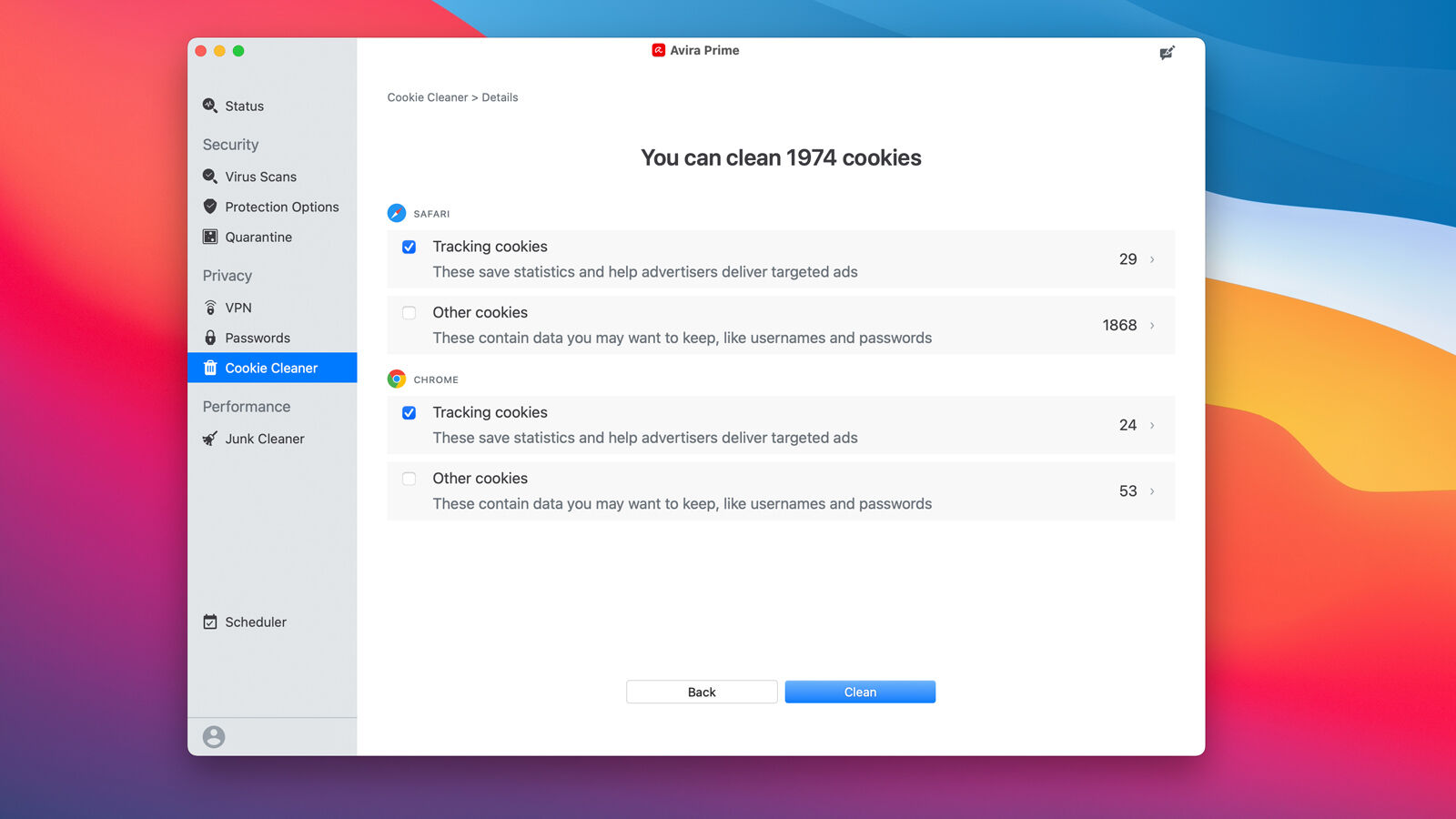Viewport: 1456px width, 819px height.
Task: Click the count 29 for Safari tracking cookies
Action: [1127, 259]
